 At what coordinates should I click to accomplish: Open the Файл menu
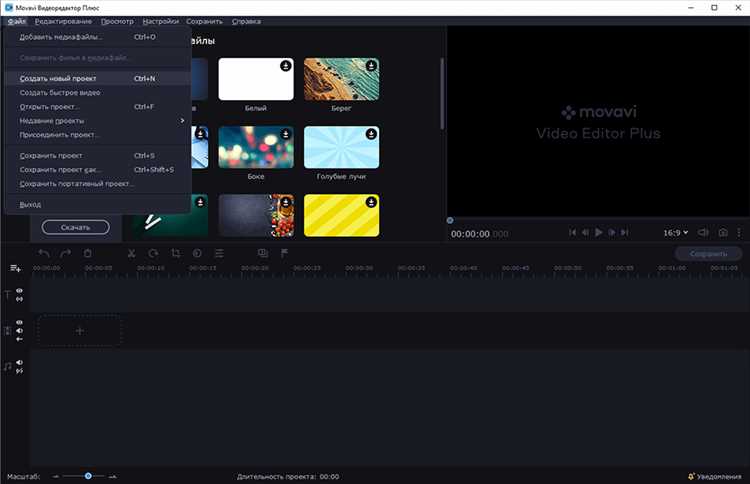coord(17,22)
